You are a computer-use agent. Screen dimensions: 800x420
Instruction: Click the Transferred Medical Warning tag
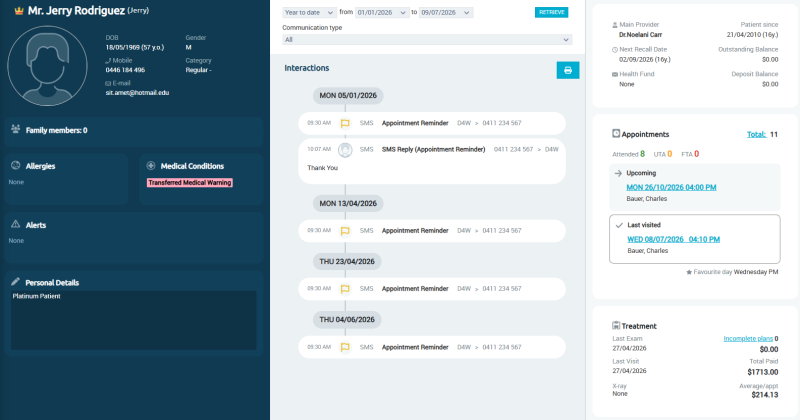pos(190,183)
